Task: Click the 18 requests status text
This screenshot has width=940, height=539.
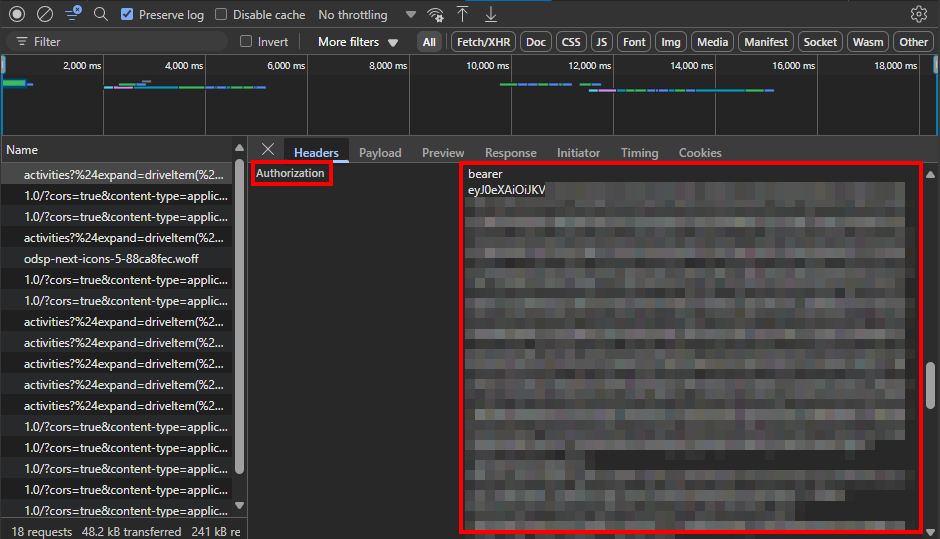Action: pyautogui.click(x=41, y=532)
